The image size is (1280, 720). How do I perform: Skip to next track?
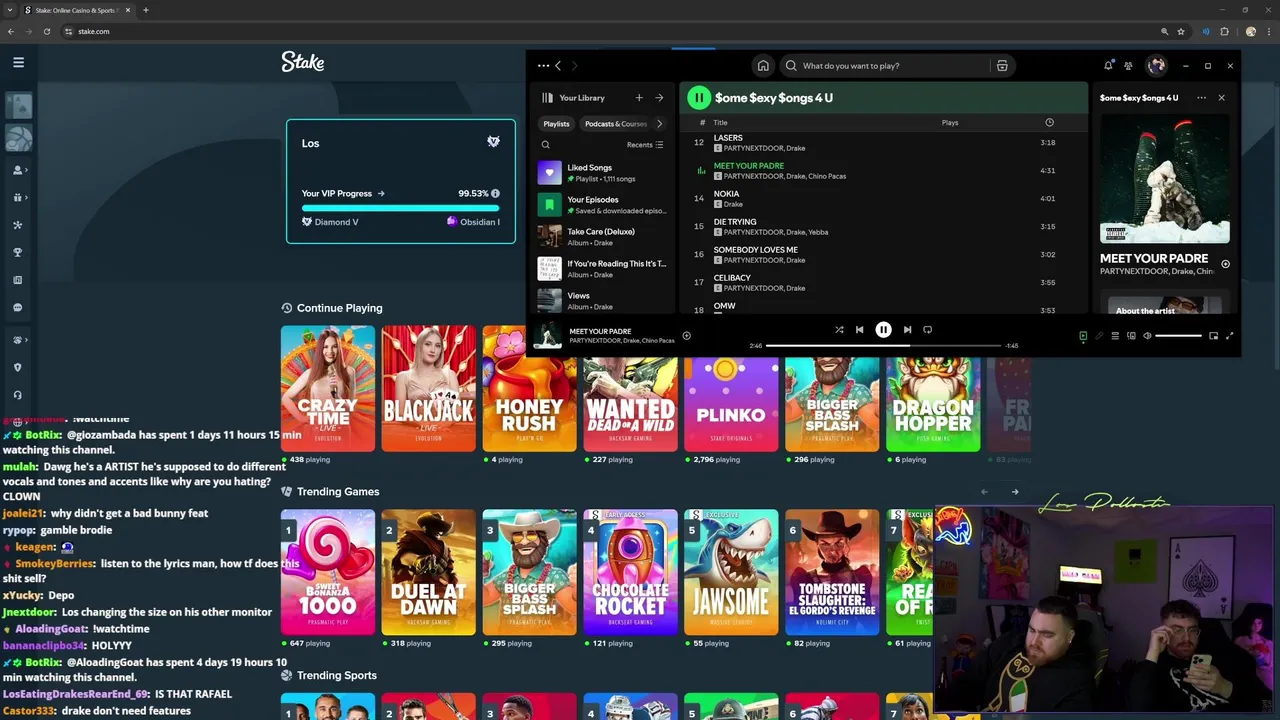[x=907, y=330]
